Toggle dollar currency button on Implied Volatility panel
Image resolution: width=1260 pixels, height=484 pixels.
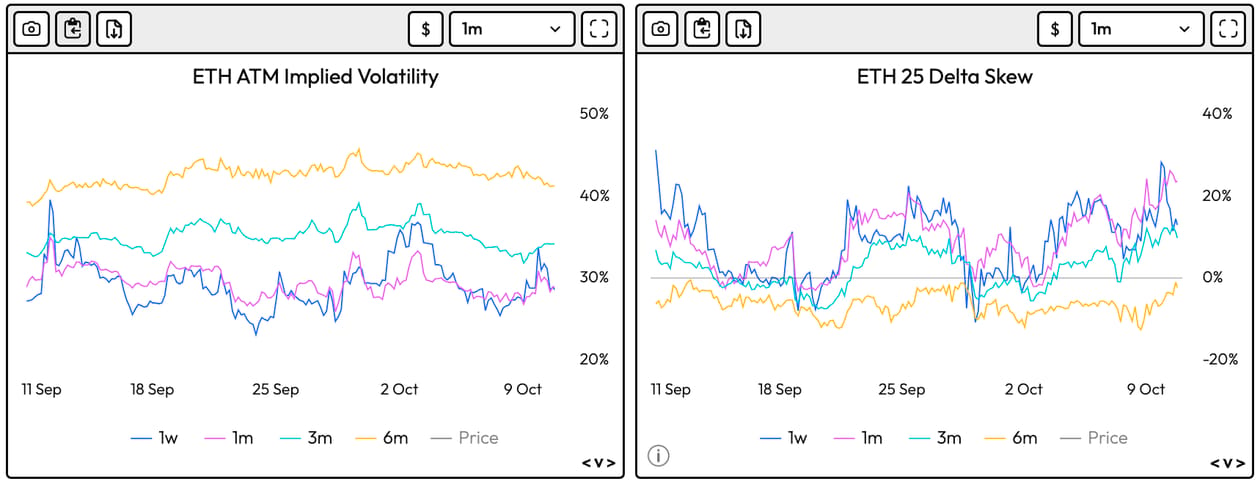pos(426,29)
